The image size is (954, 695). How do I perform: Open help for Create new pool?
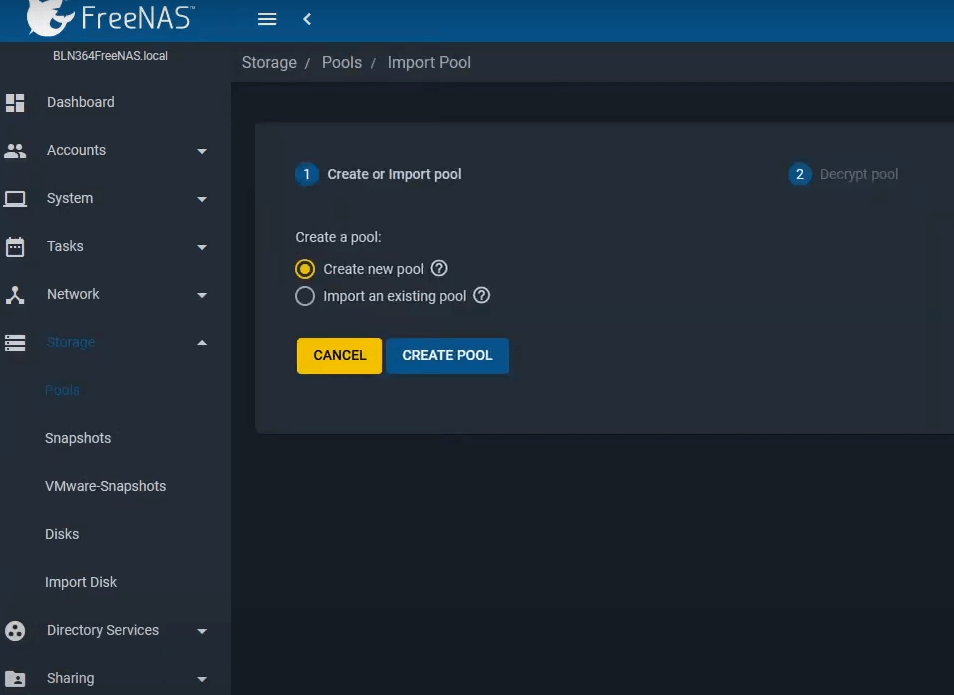[439, 268]
